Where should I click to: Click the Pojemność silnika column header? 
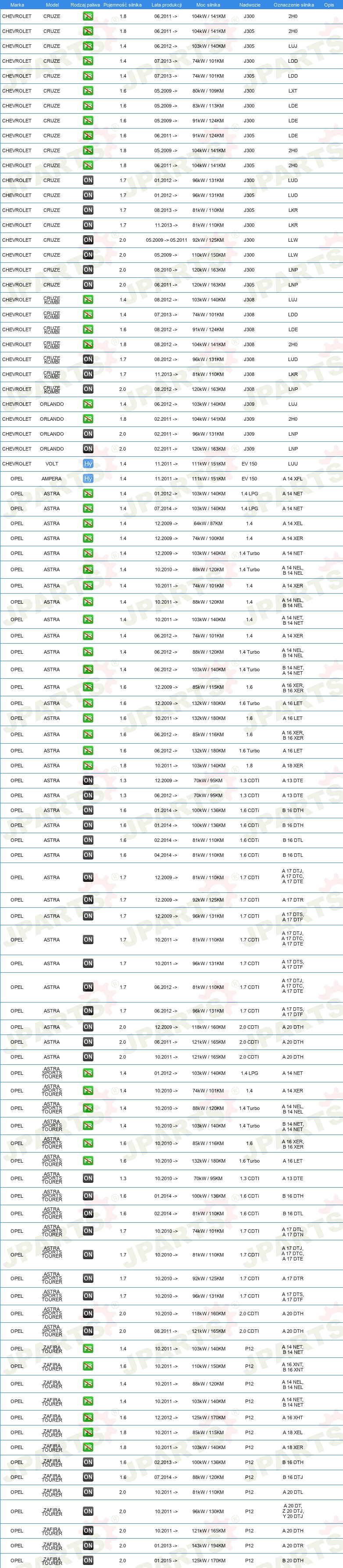pos(122,5)
